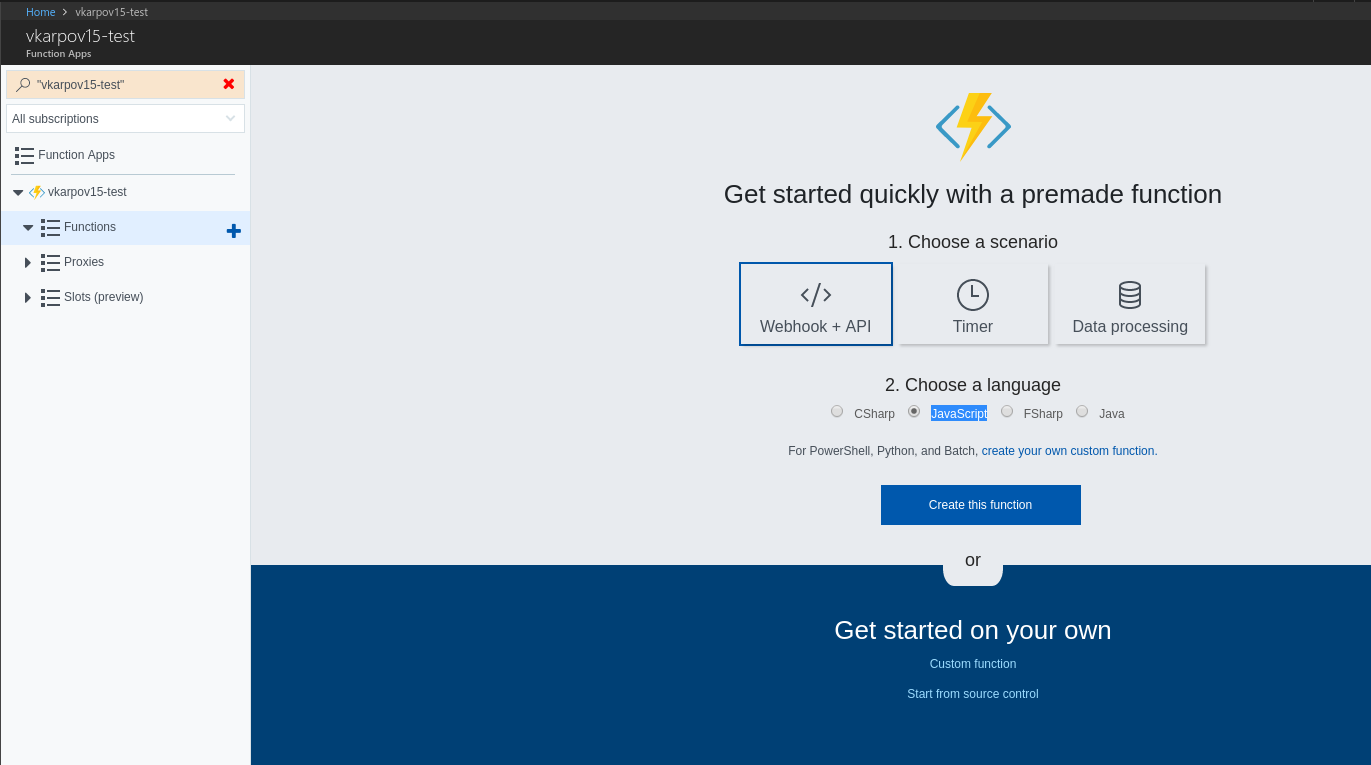The width and height of the screenshot is (1371, 765).
Task: Select Proxies in the tree
Action: (x=84, y=262)
